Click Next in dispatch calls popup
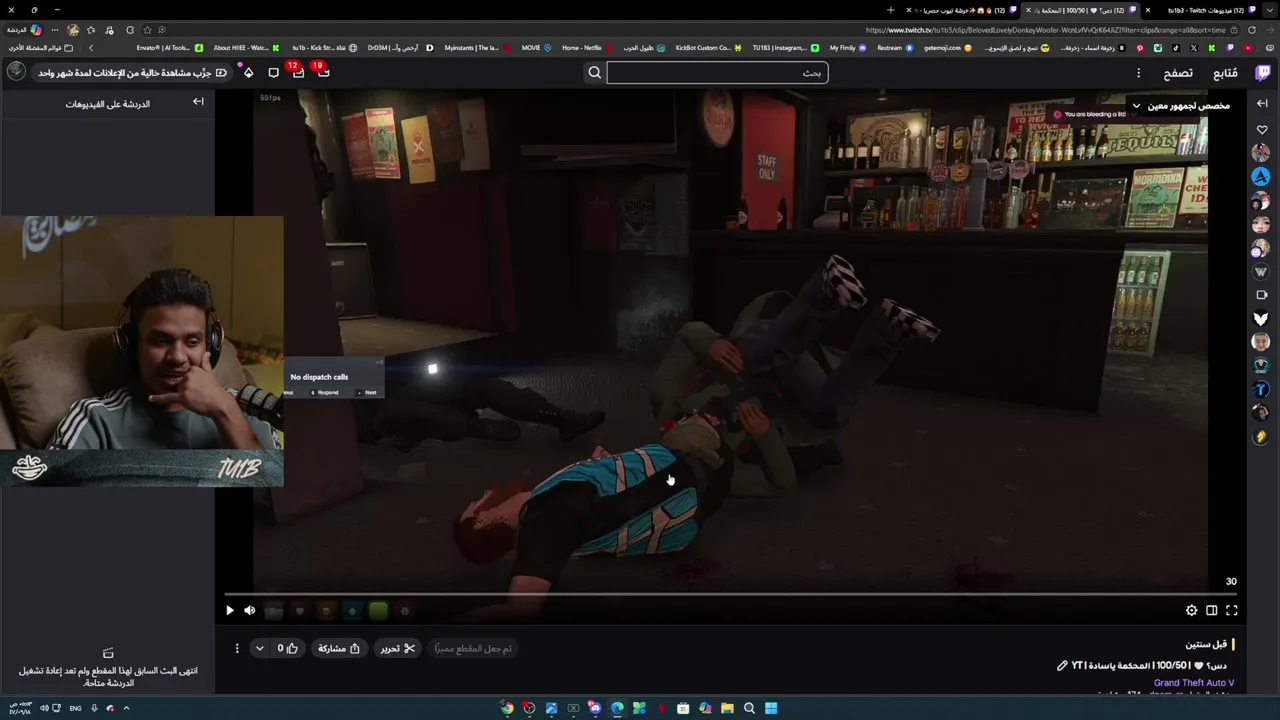 click(x=368, y=392)
